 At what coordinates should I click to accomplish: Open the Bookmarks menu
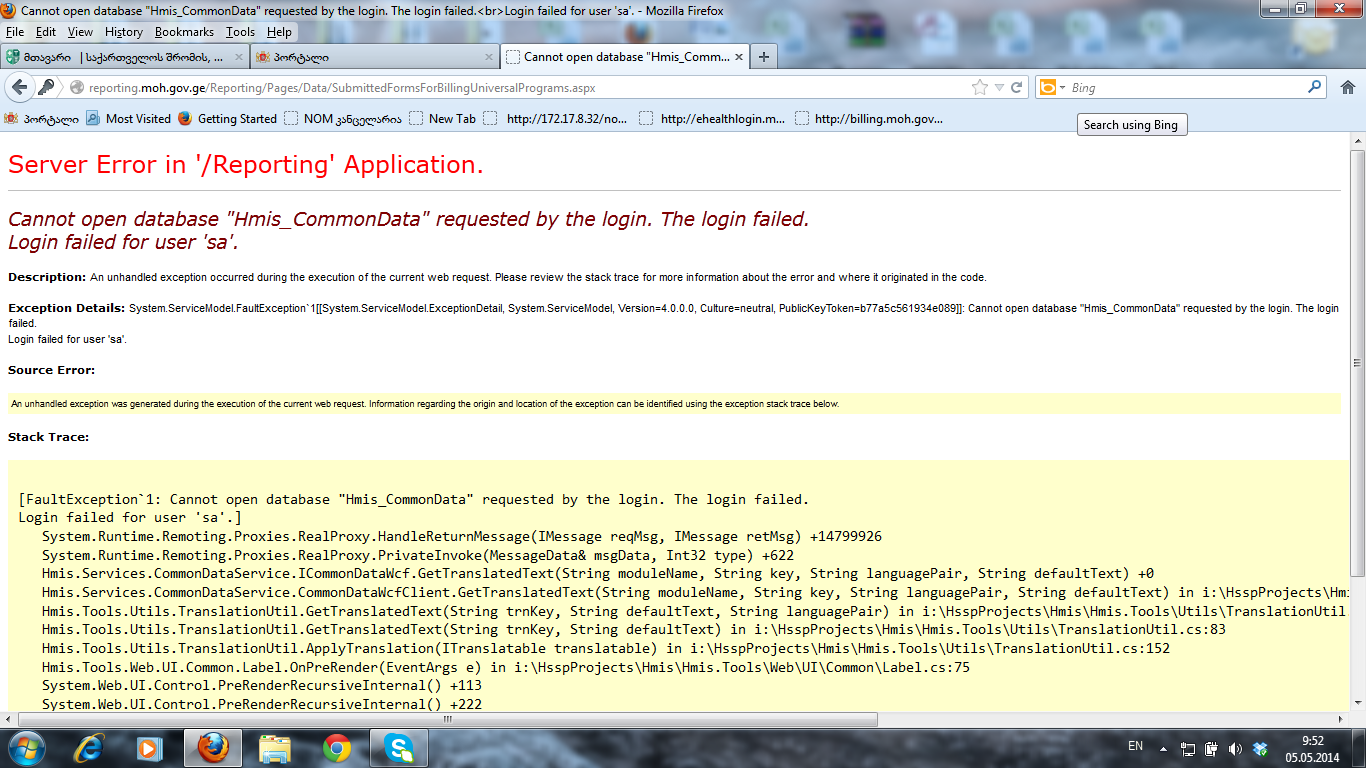coord(184,32)
